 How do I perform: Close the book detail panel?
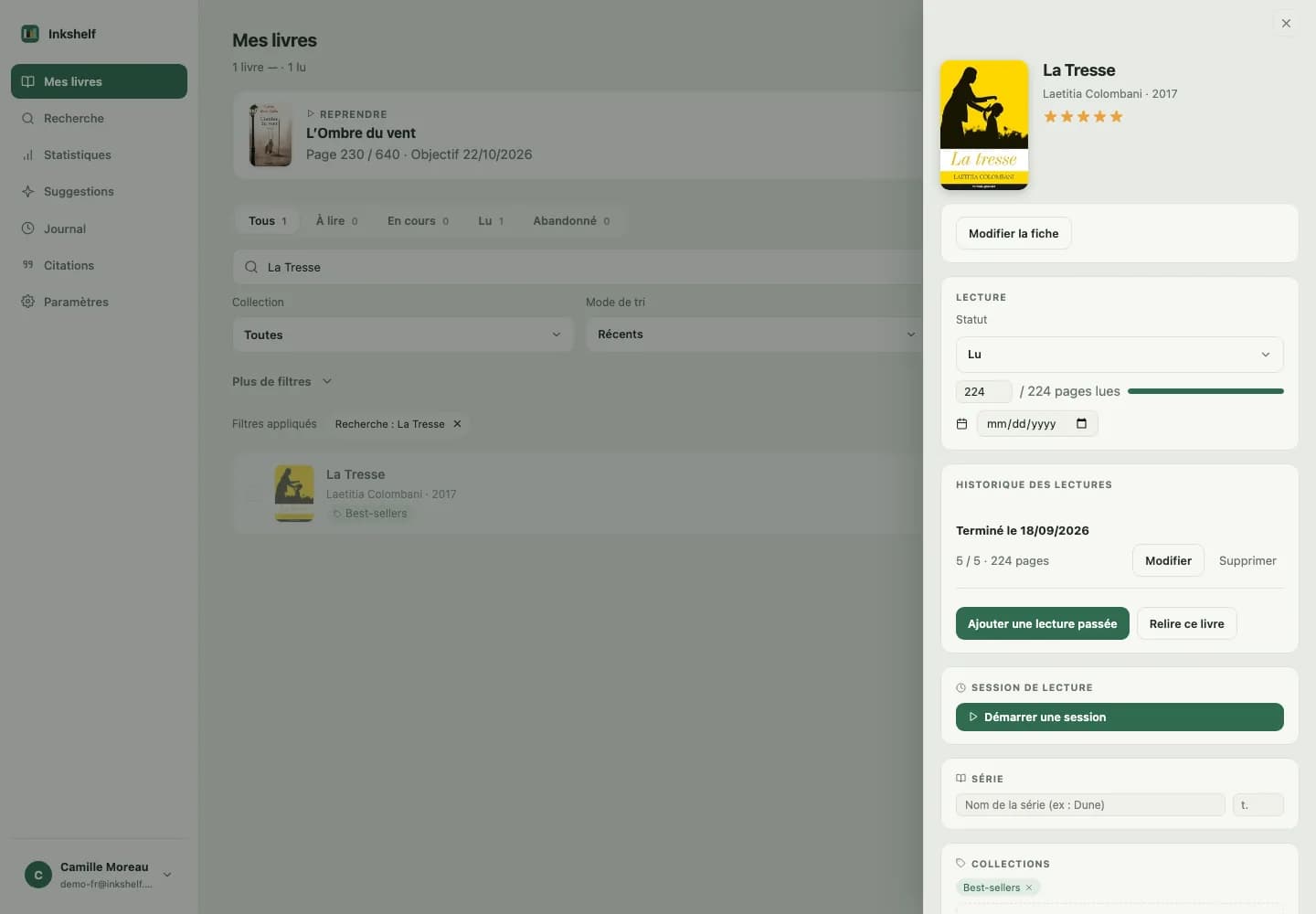point(1286,24)
